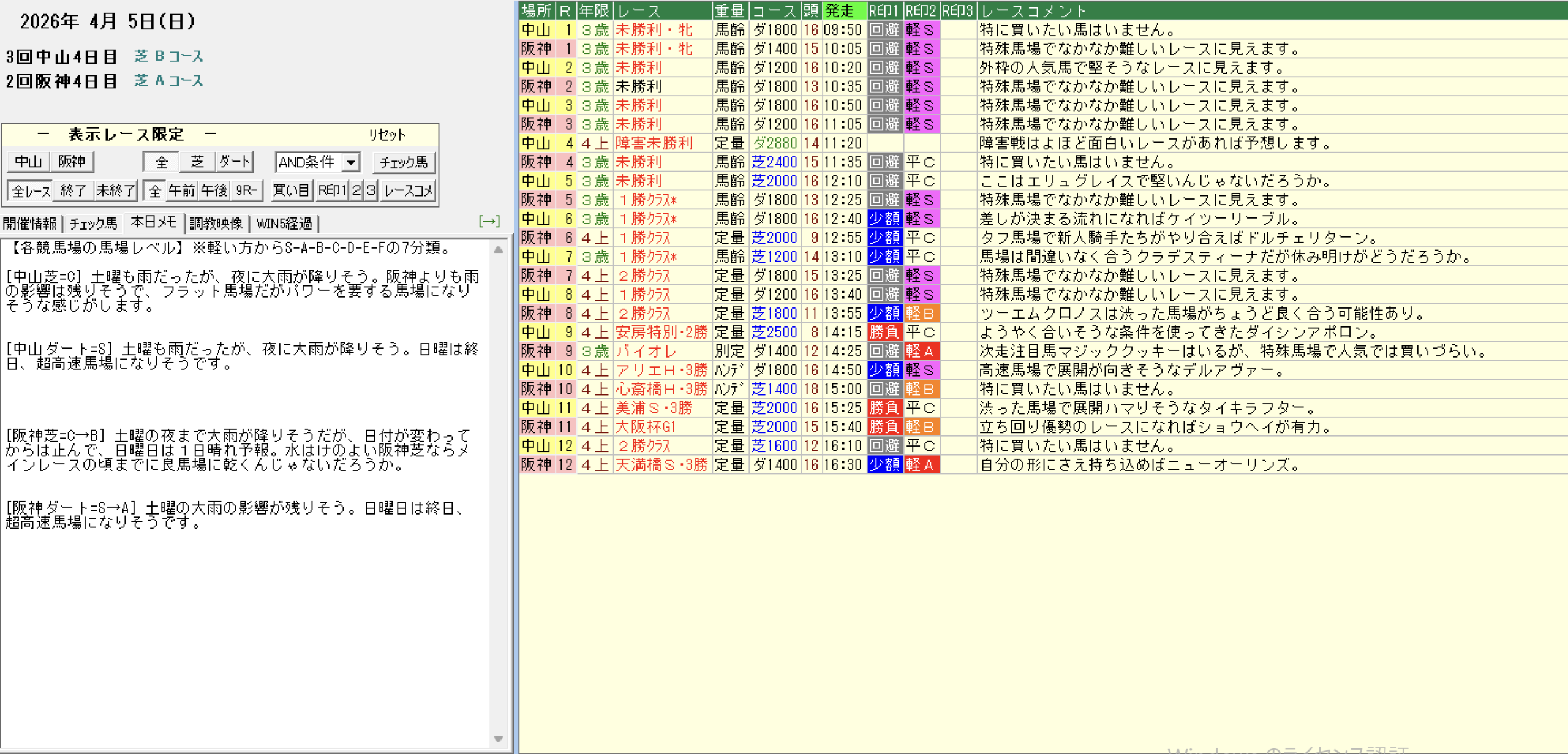Image resolution: width=1568 pixels, height=754 pixels.
Task: Click the blue 芝2000 course cell of 大阪杯G1
Action: point(774,427)
